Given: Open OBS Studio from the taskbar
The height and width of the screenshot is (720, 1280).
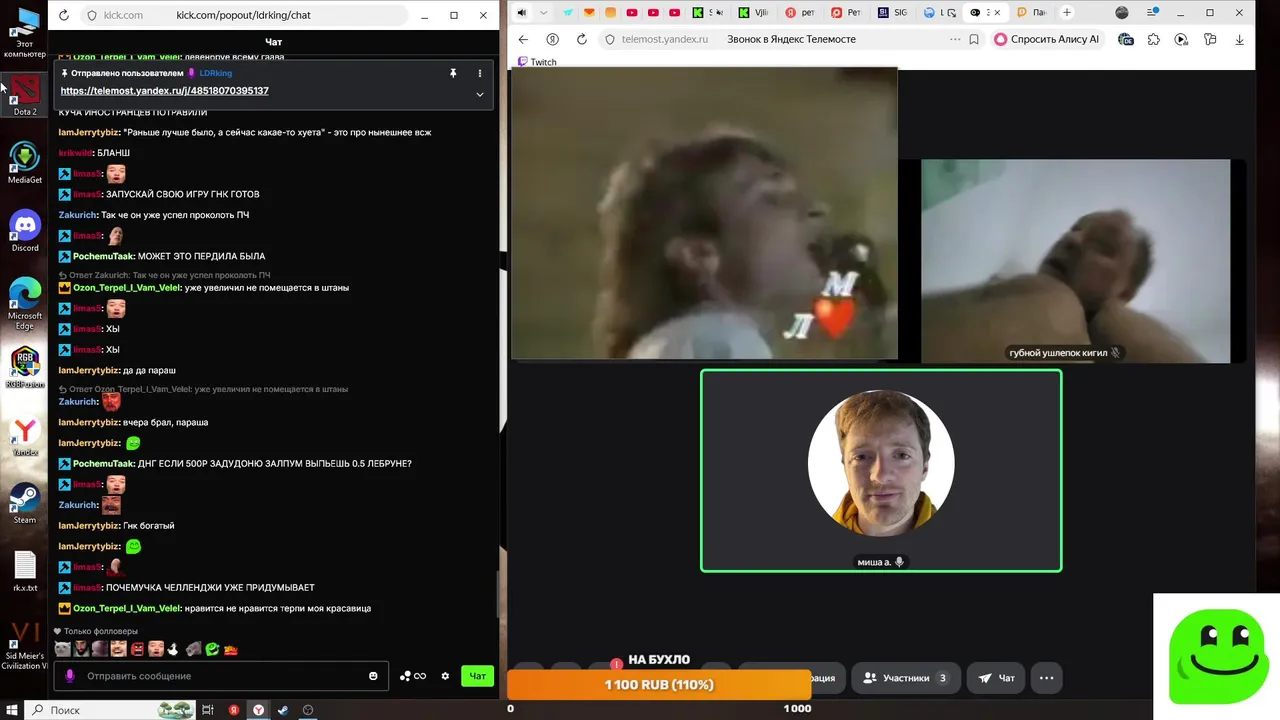Looking at the screenshot, I should pyautogui.click(x=308, y=710).
